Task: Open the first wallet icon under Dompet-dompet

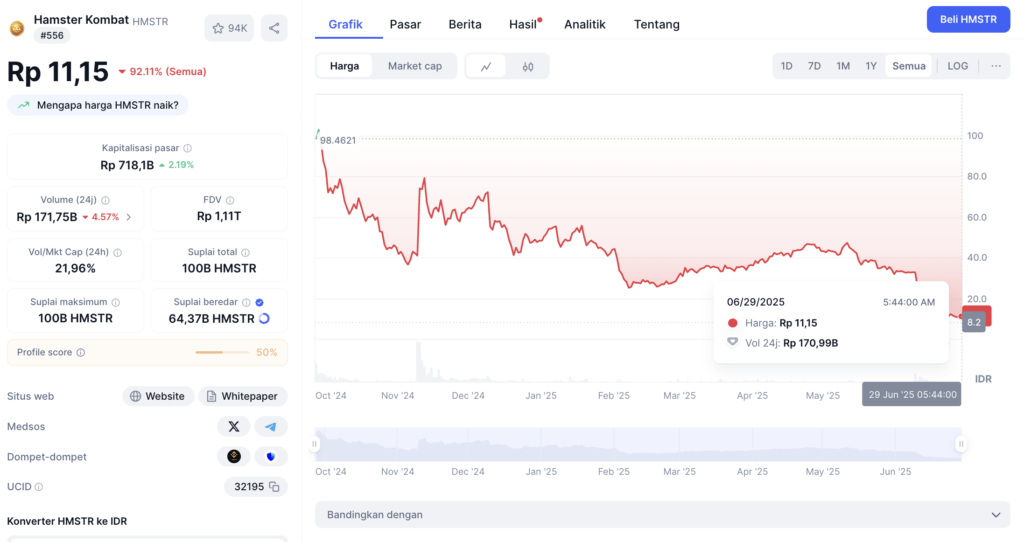Action: tap(234, 456)
